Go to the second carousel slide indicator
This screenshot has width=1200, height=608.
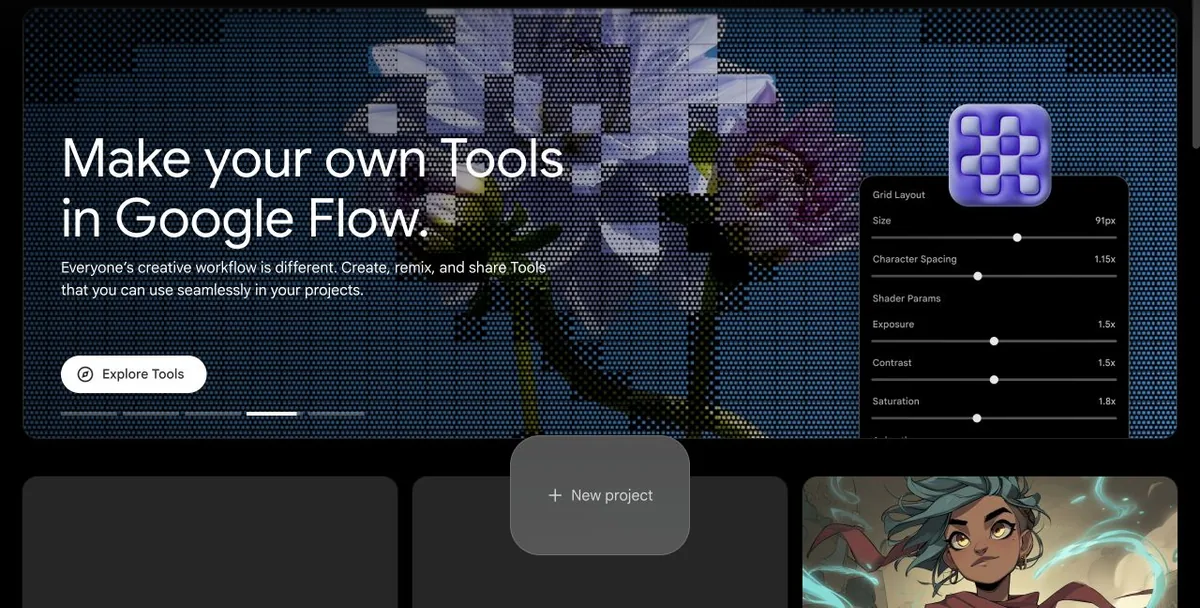151,412
